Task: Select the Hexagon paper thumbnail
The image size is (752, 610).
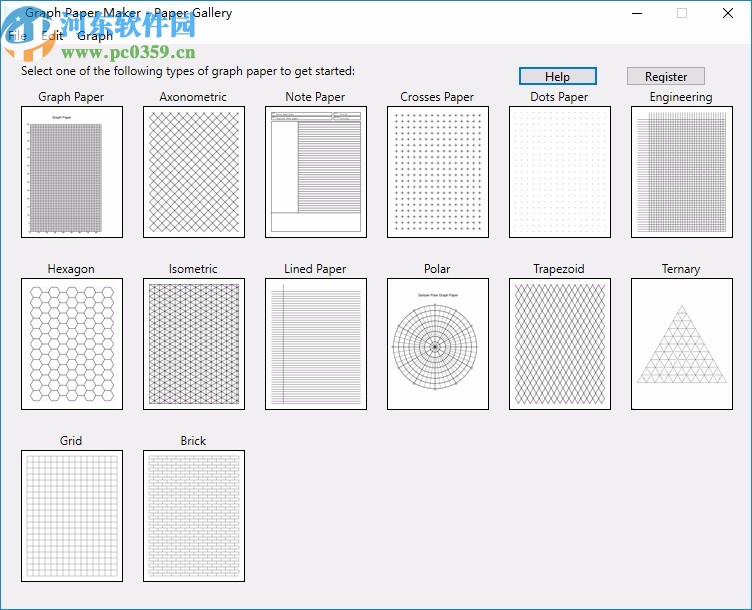Action: (72, 344)
